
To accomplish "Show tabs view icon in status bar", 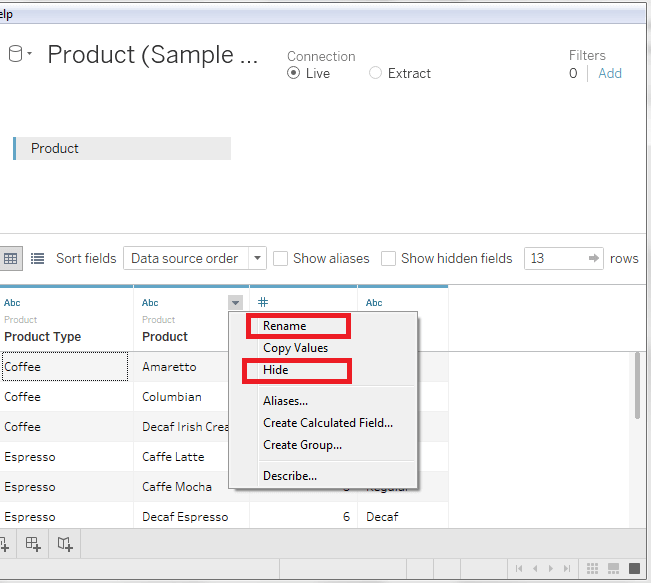I will click(634, 568).
